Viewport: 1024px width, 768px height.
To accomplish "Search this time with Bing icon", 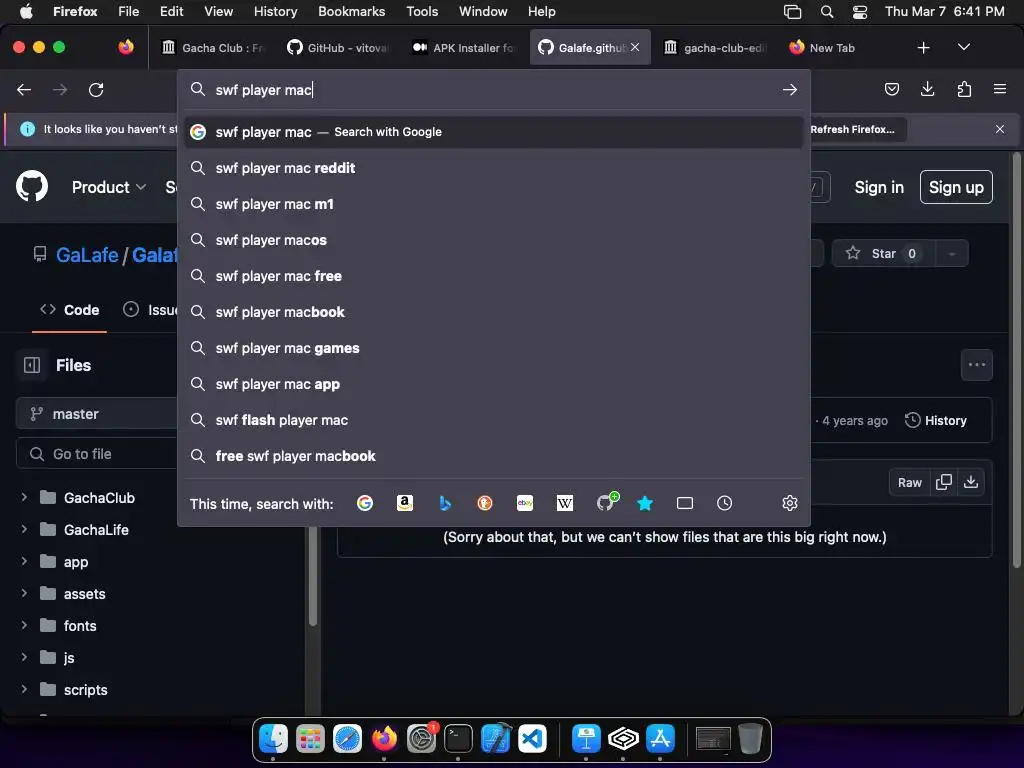I will pyautogui.click(x=445, y=503).
